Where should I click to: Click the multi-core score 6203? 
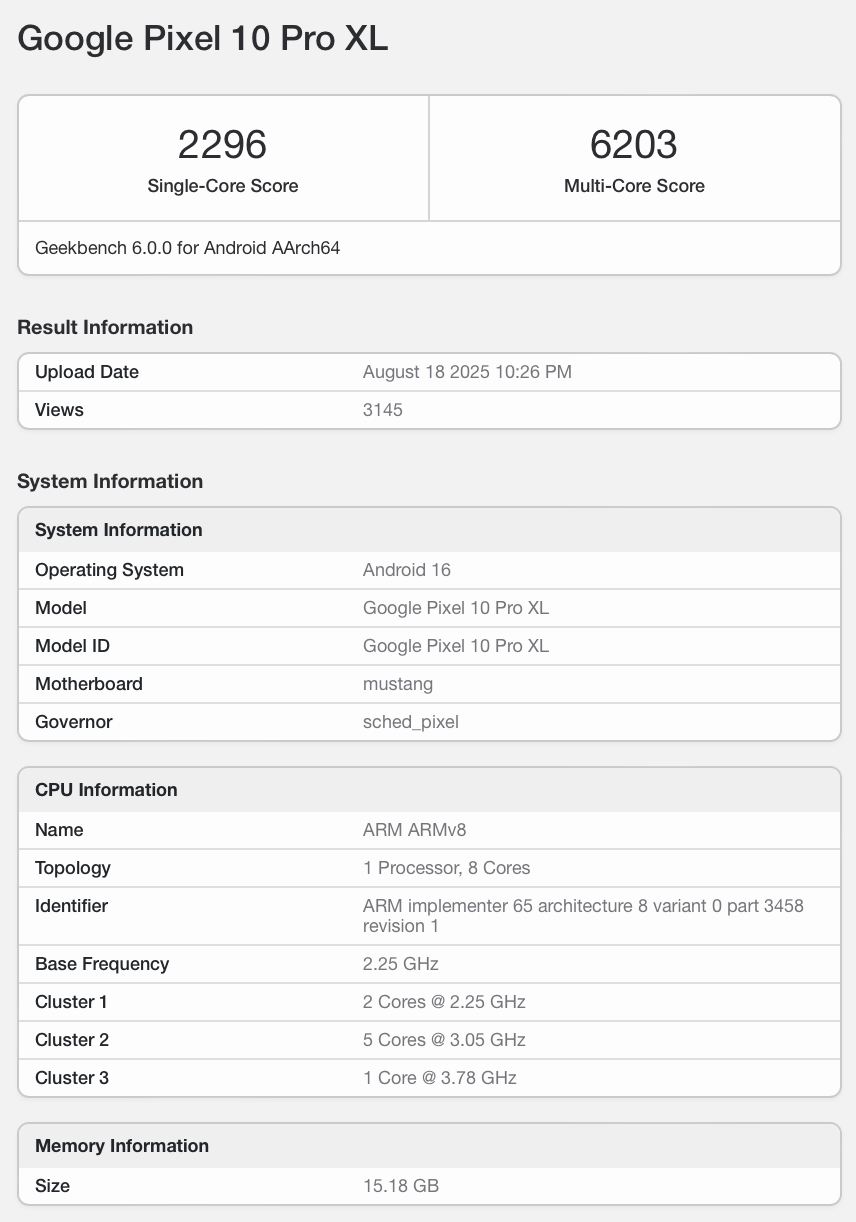pyautogui.click(x=634, y=145)
